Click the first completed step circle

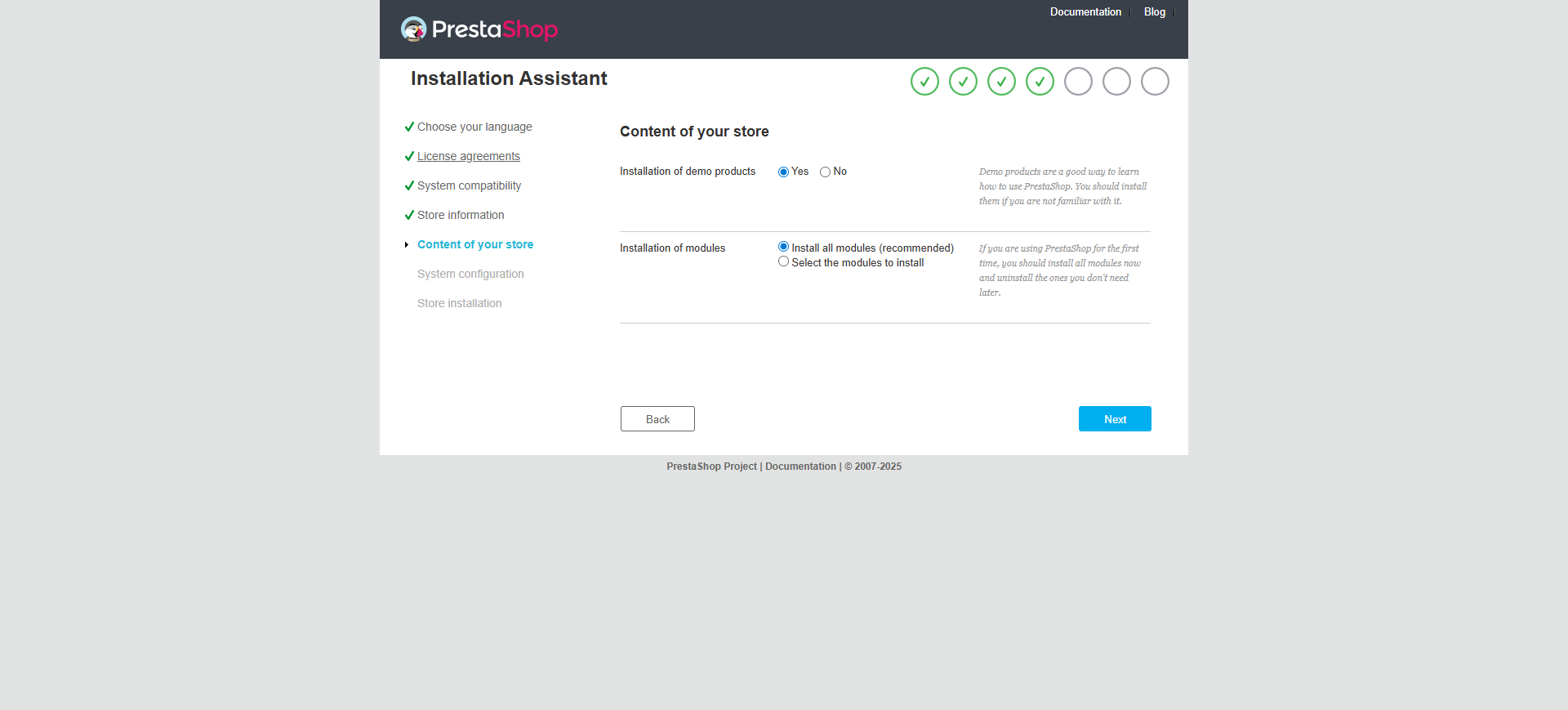click(x=924, y=82)
